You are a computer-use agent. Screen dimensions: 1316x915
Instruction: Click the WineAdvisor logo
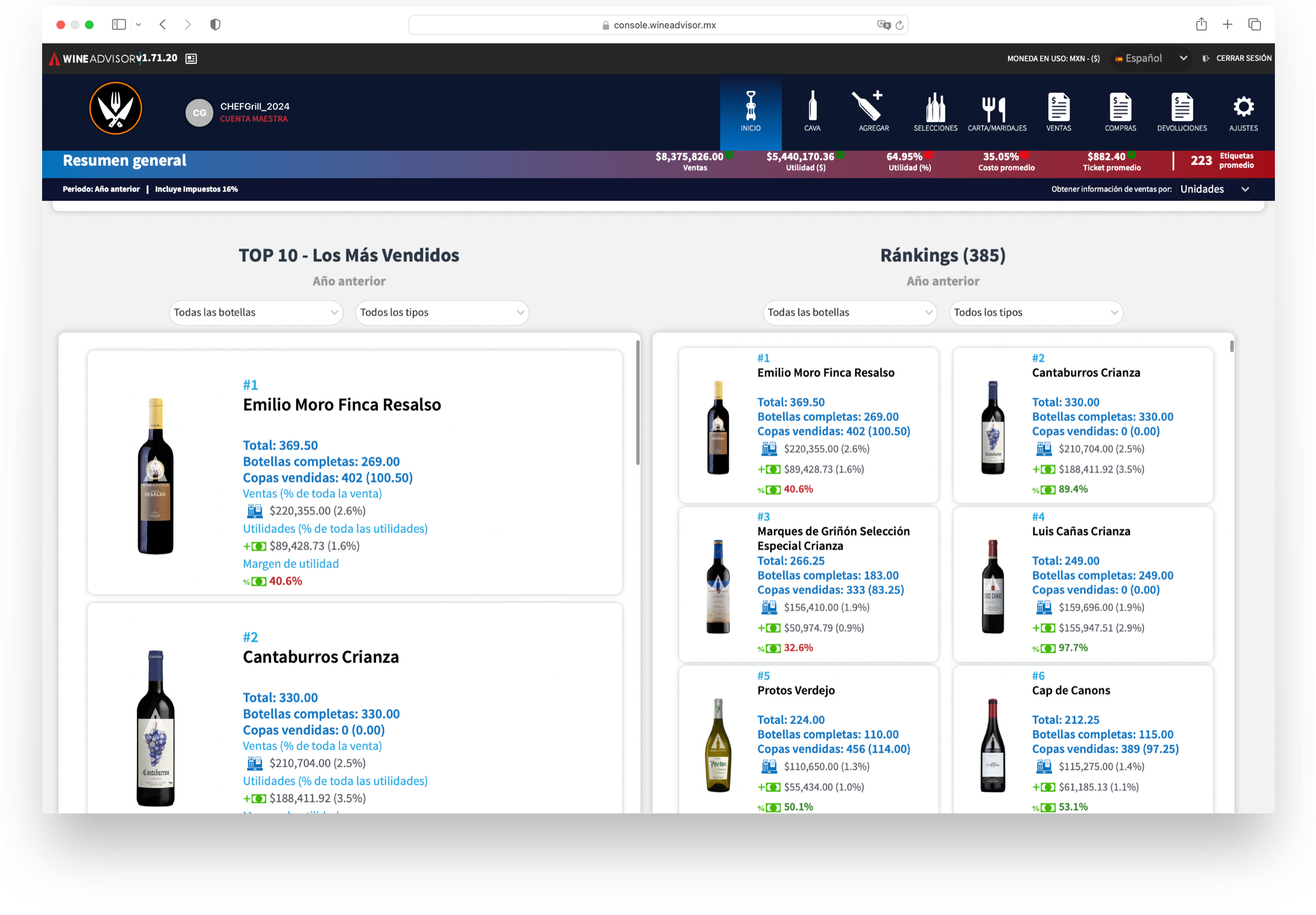point(92,59)
